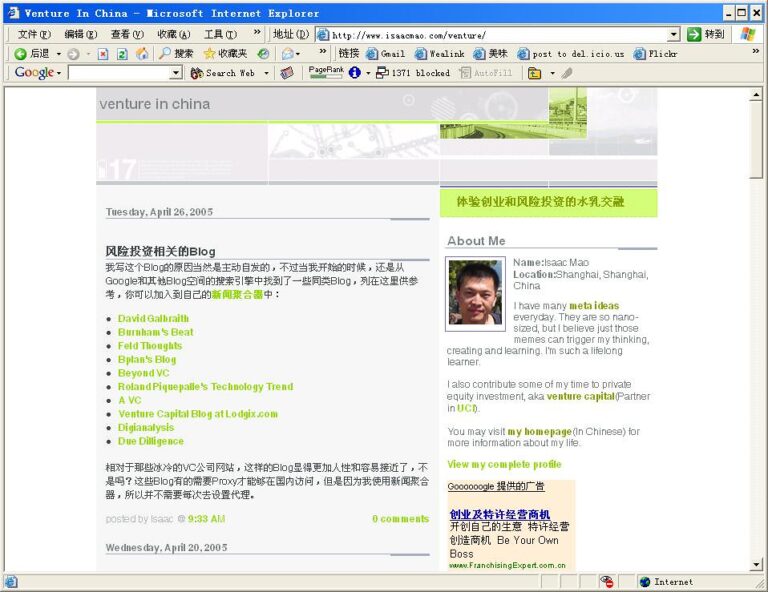Image resolution: width=768 pixels, height=592 pixels.
Task: Click the Media/History round icon
Action: 264,54
